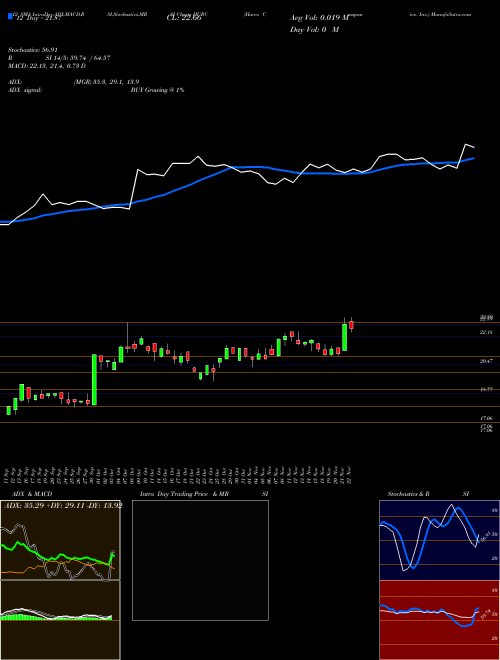Click the 'Intra Day Trading Price & MR SI' title
This screenshot has height=660, width=500.
click(x=204, y=494)
